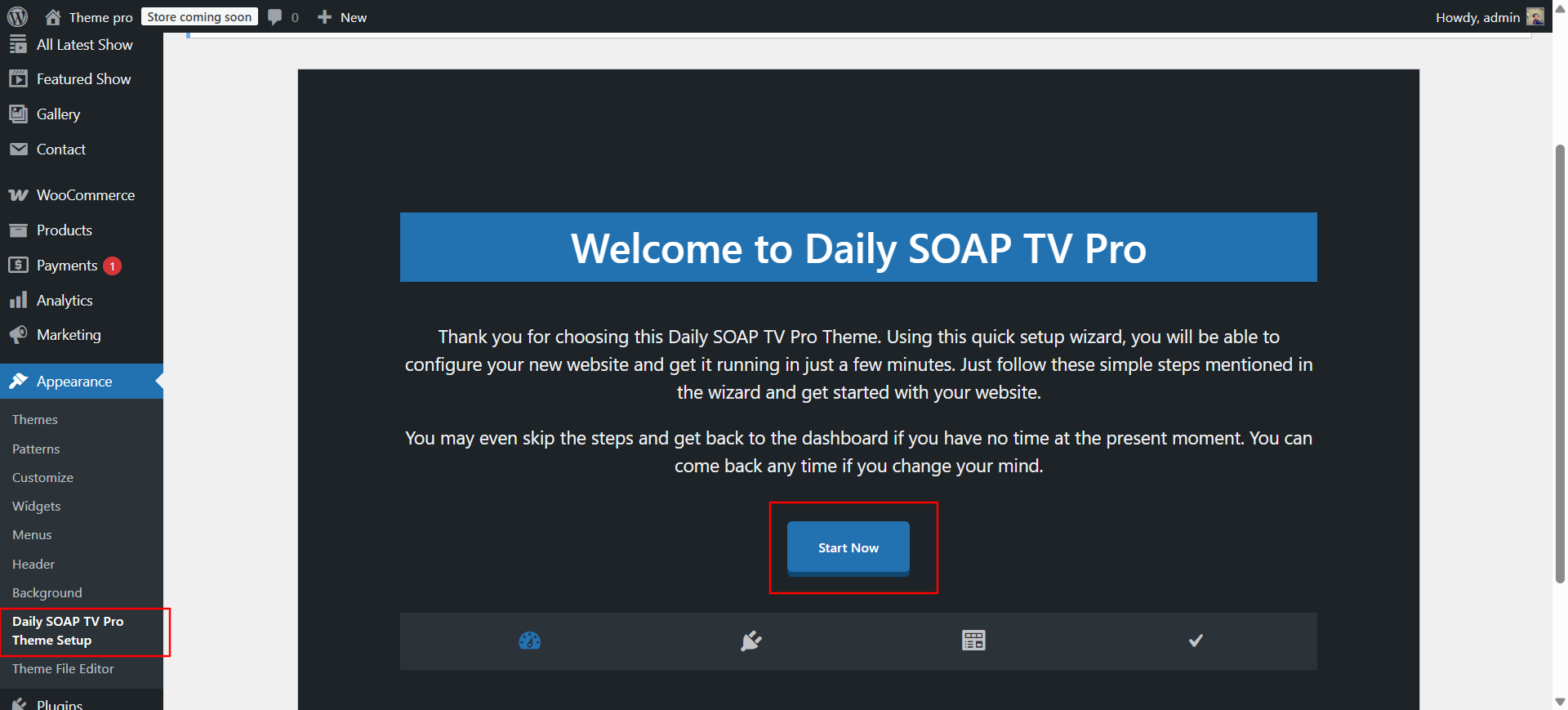The height and width of the screenshot is (710, 1568).
Task: Click the WordPress logo icon
Action: tap(17, 16)
